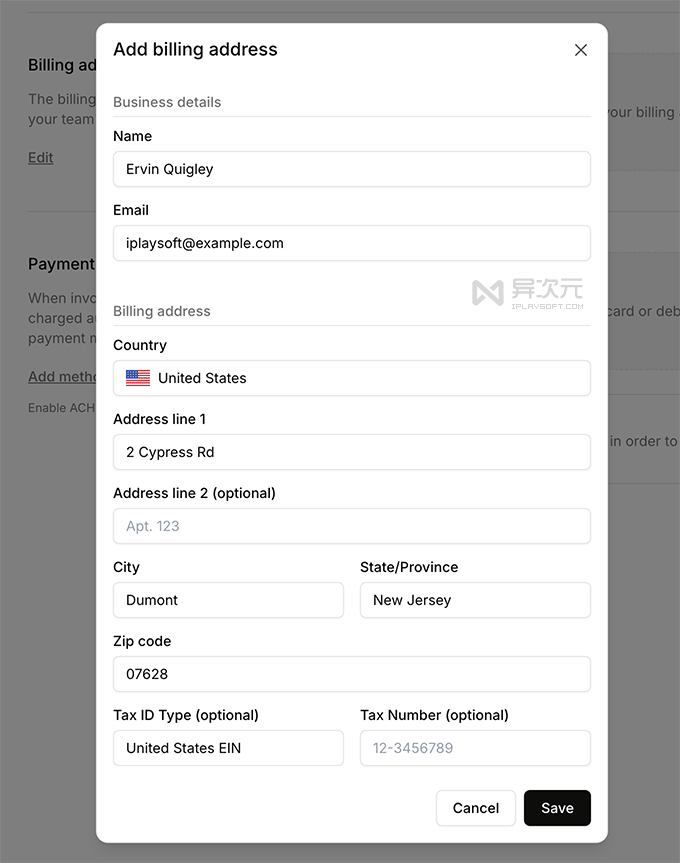Focus the Tax Number input field
This screenshot has width=680, height=863.
[475, 748]
